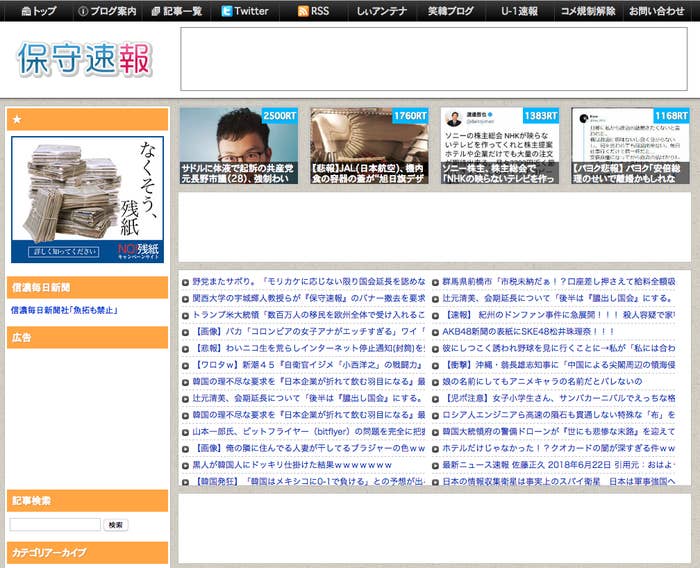This screenshot has height=568, width=700.
Task: Open しぃアンテナ in navigation bar
Action: (x=382, y=11)
